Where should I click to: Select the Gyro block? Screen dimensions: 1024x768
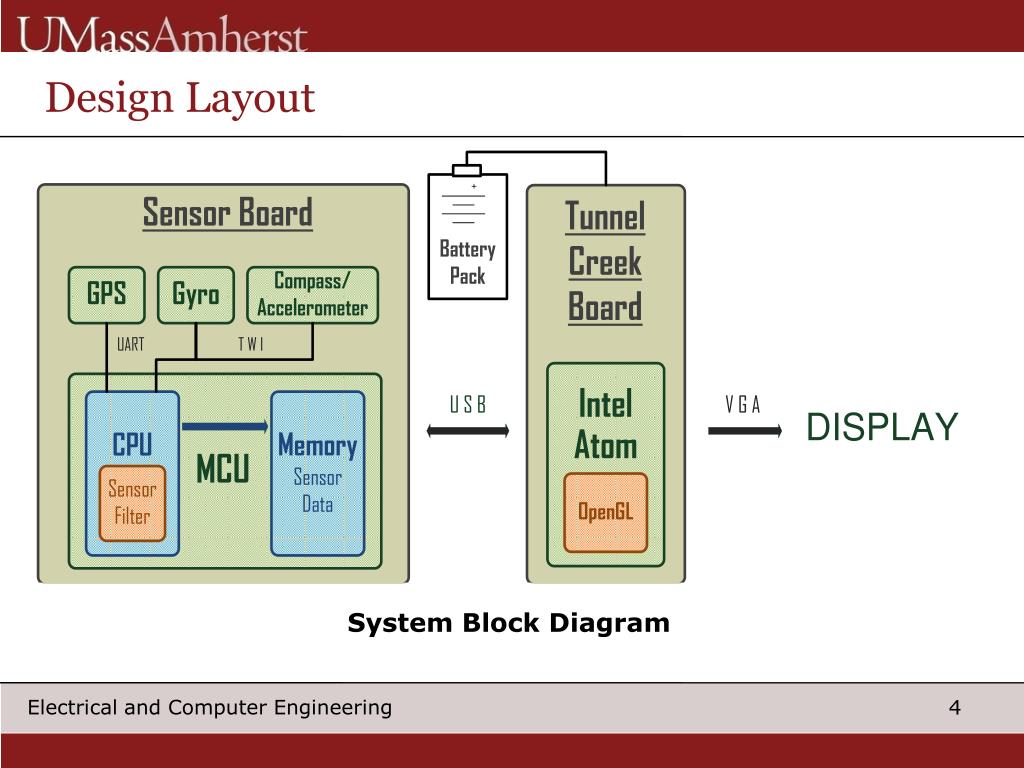pos(196,295)
